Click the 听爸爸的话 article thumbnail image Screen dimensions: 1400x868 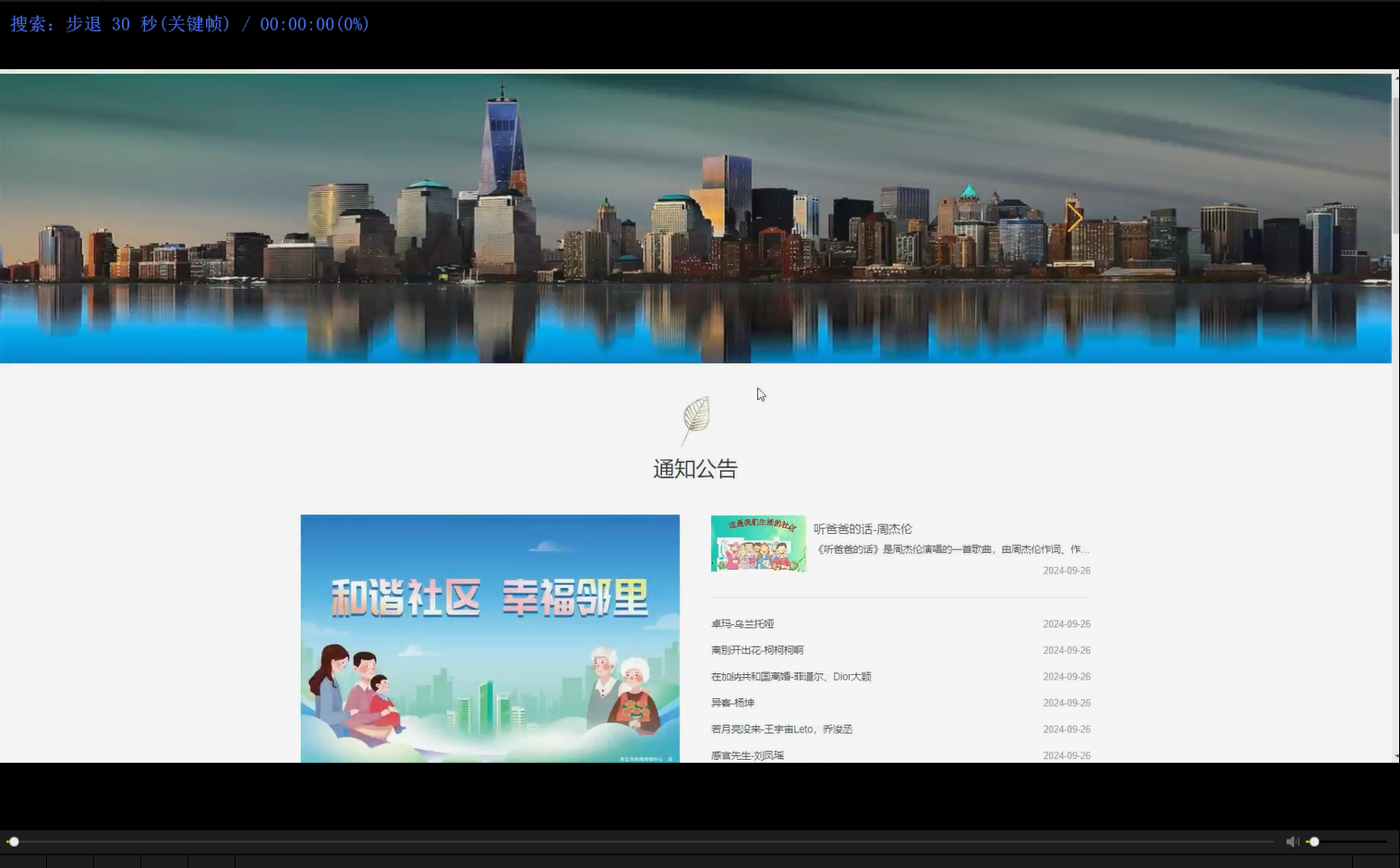[758, 543]
